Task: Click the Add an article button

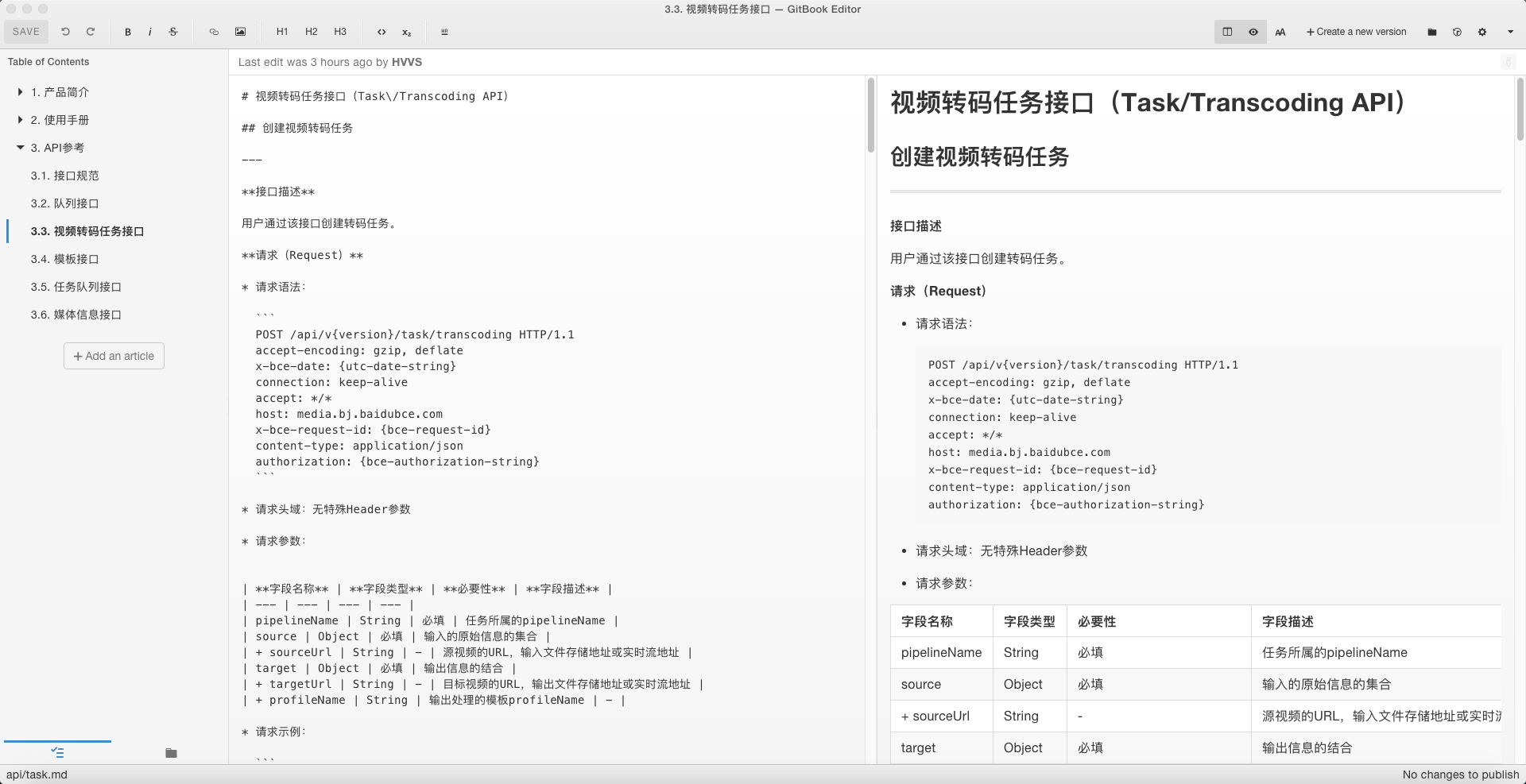Action: tap(114, 356)
